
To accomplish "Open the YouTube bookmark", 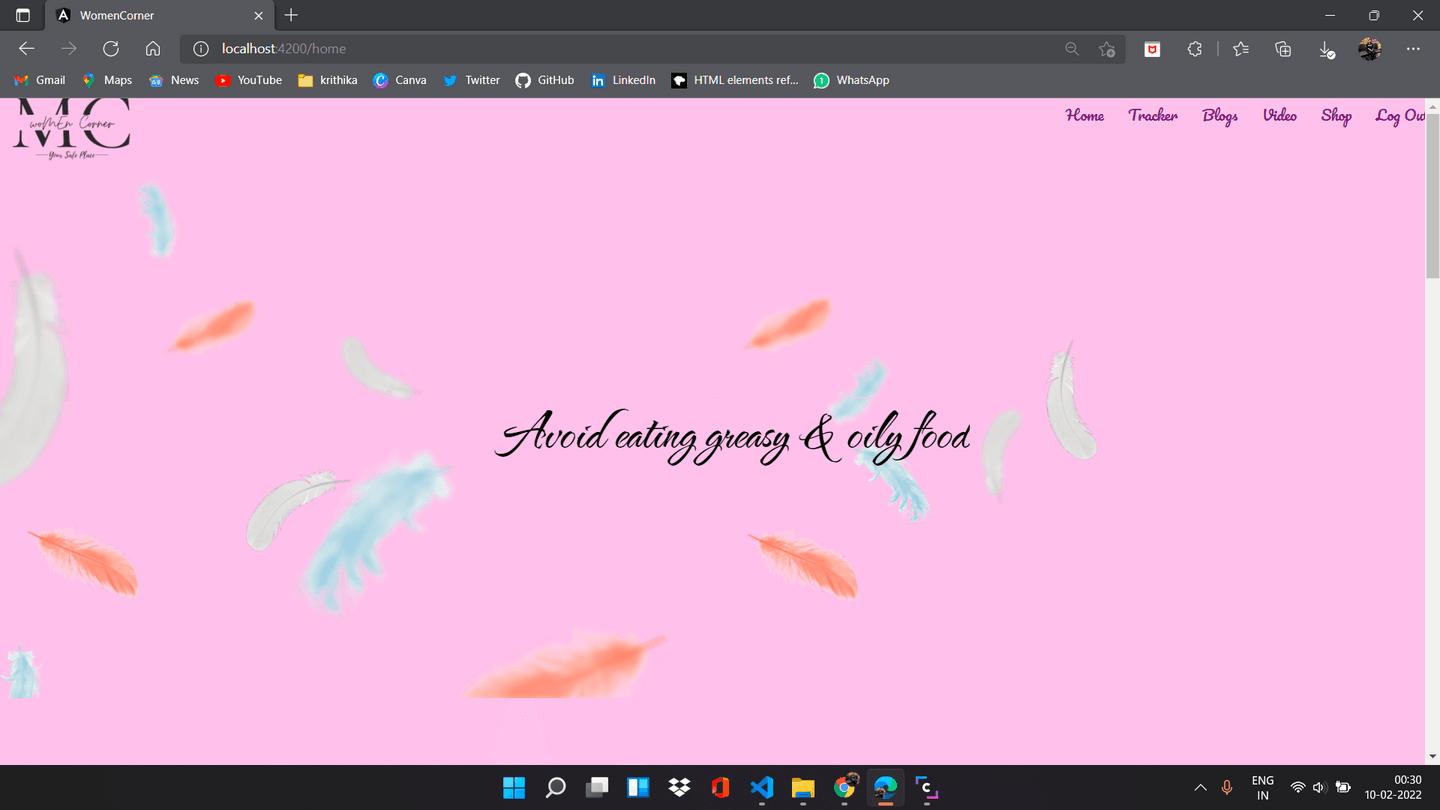I will (x=249, y=80).
